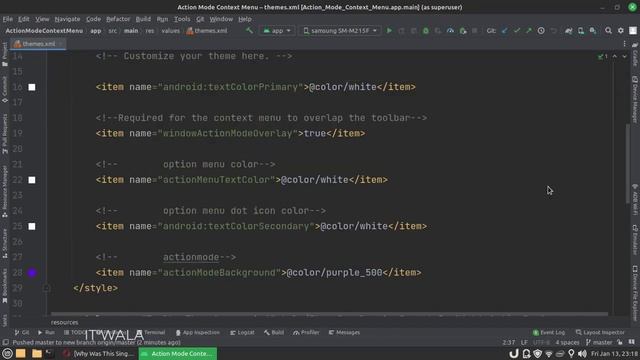Click the system menu launcher icon
Viewport: 640px width, 360px height.
(7, 353)
